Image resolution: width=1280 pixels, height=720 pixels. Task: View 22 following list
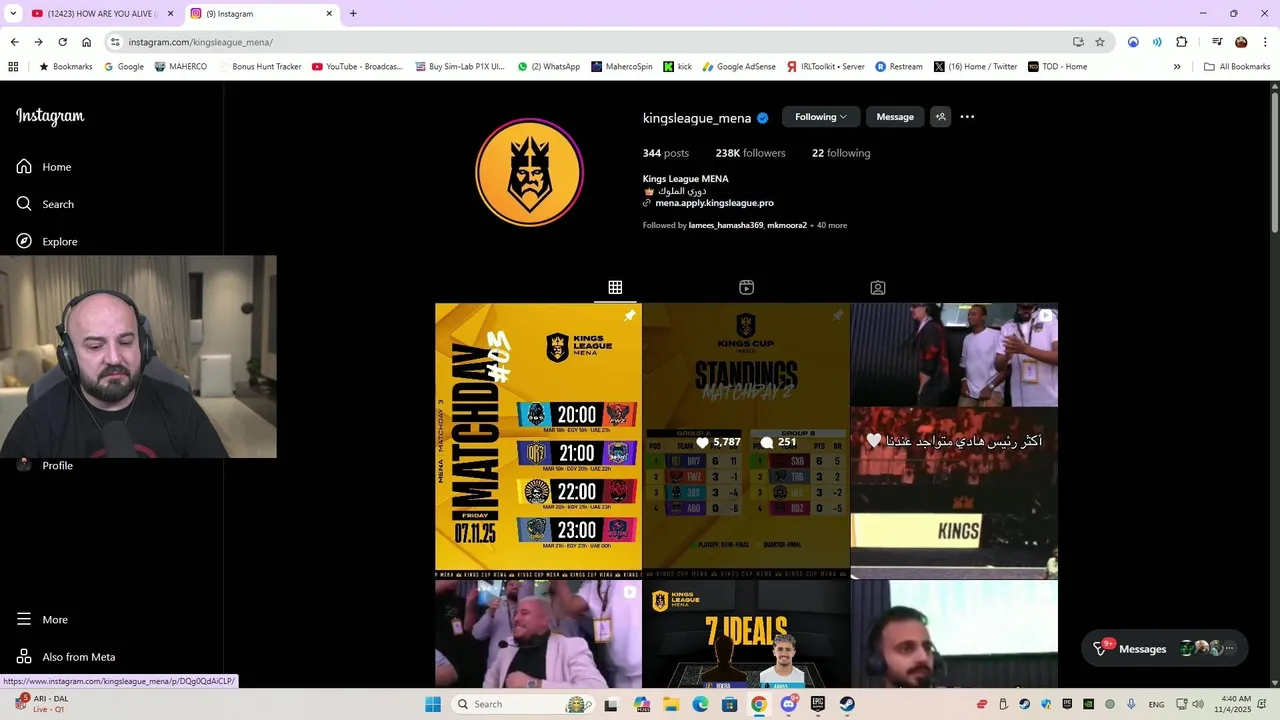click(841, 153)
